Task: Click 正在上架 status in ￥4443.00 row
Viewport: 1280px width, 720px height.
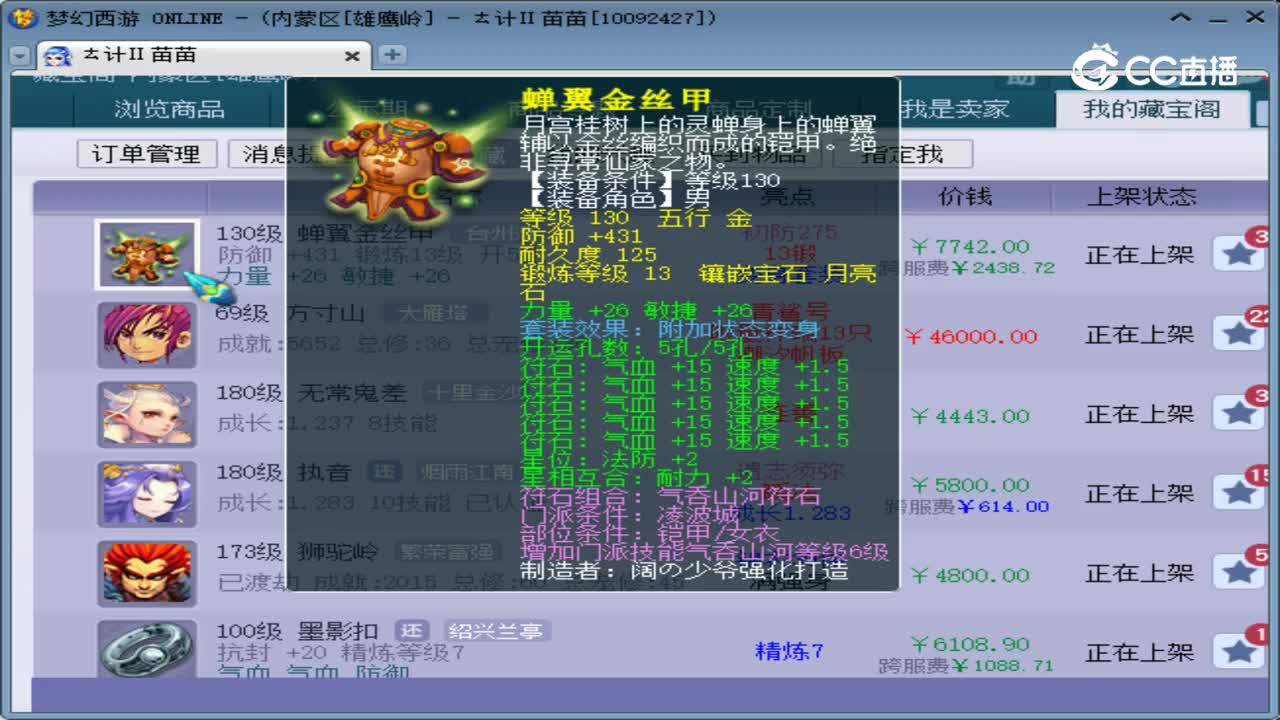Action: [1140, 414]
